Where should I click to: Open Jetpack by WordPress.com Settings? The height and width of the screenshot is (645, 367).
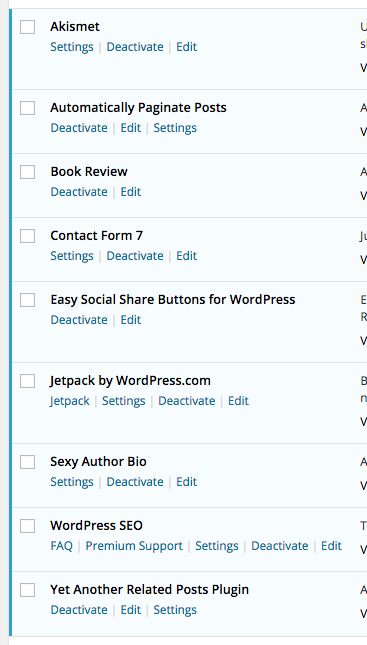(x=124, y=401)
